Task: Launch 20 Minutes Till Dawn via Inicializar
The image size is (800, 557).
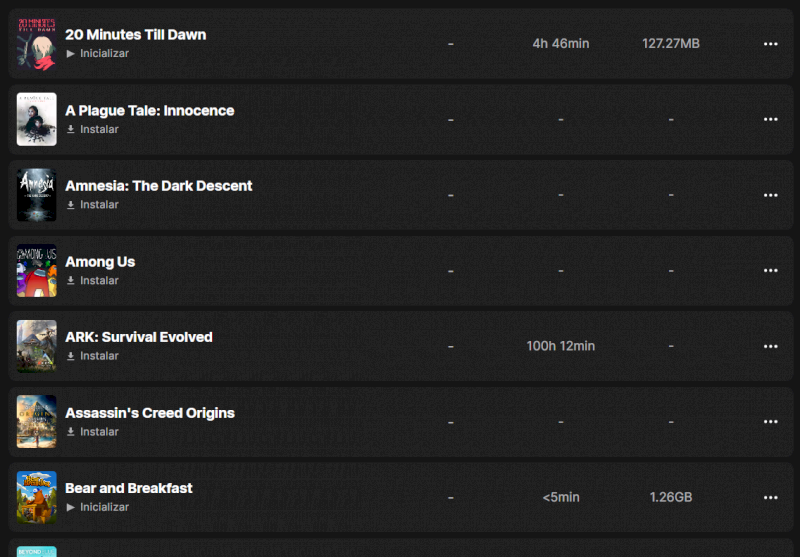Action: point(97,53)
